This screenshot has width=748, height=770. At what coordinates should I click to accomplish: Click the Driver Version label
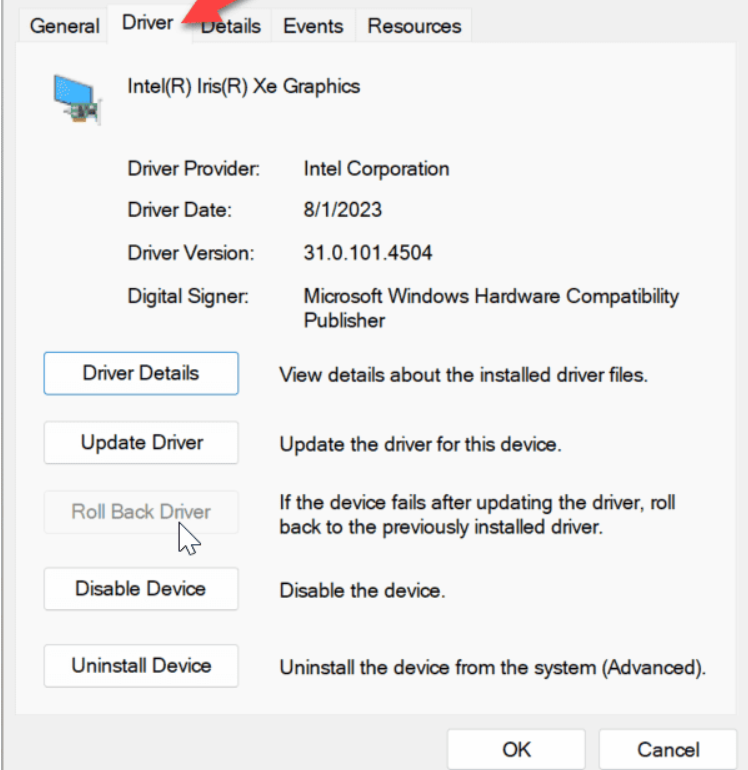[191, 253]
